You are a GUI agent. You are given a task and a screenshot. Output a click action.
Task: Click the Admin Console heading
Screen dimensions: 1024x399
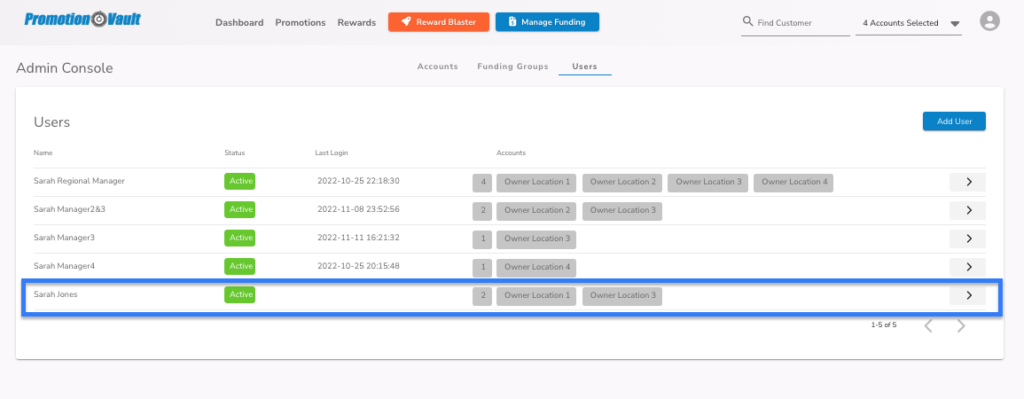tap(65, 68)
